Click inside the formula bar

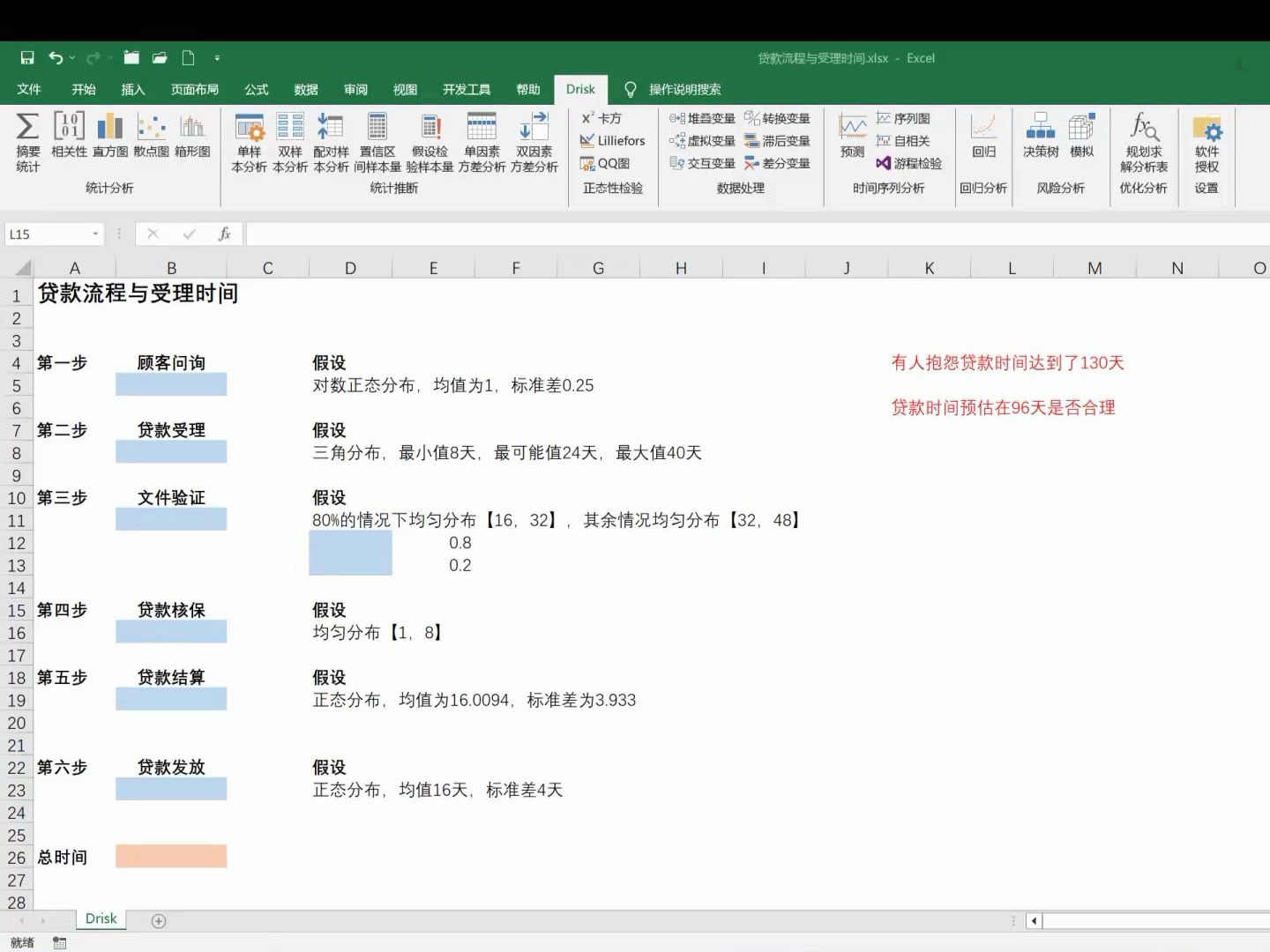click(757, 234)
